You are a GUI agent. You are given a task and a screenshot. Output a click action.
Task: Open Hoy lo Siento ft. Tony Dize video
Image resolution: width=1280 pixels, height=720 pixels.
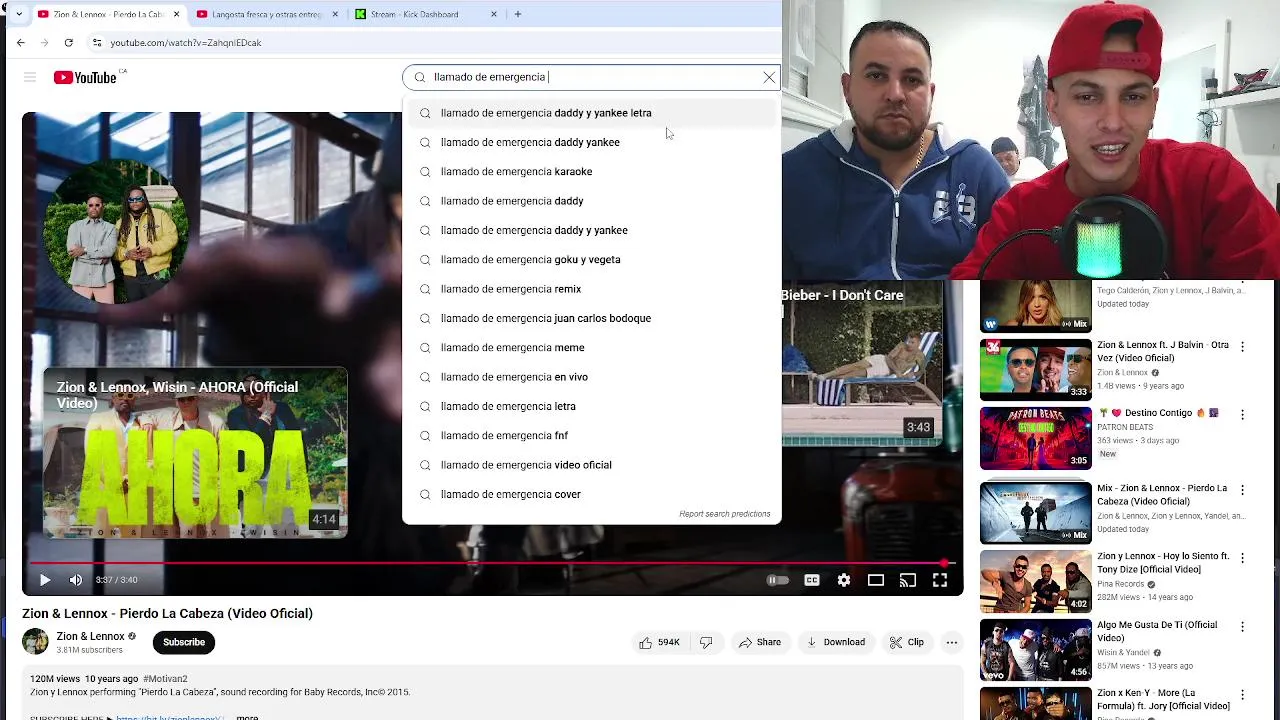point(1035,581)
